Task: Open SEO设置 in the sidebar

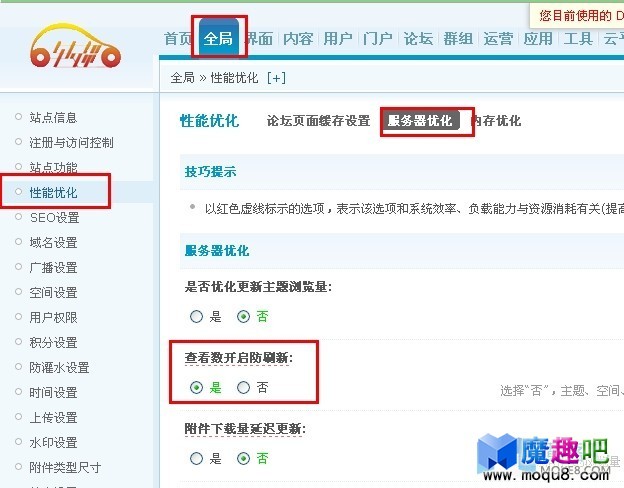Action: click(x=55, y=217)
